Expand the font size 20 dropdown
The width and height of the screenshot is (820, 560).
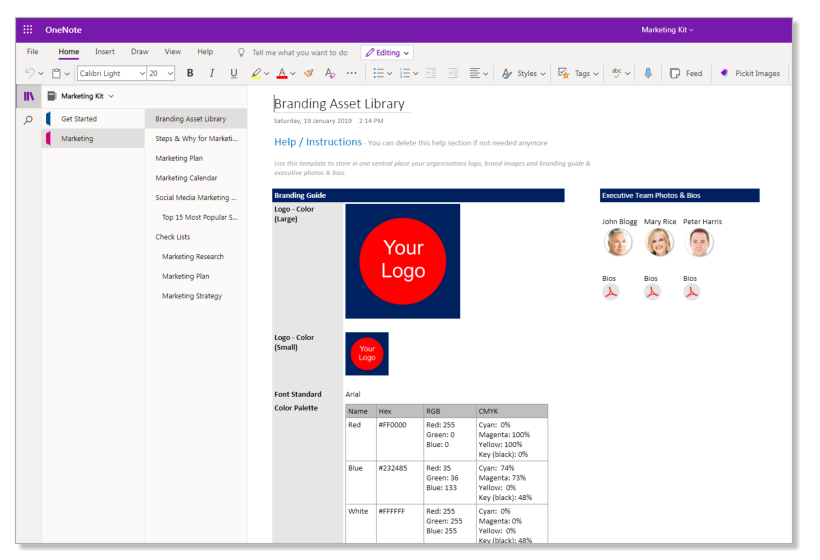(170, 73)
